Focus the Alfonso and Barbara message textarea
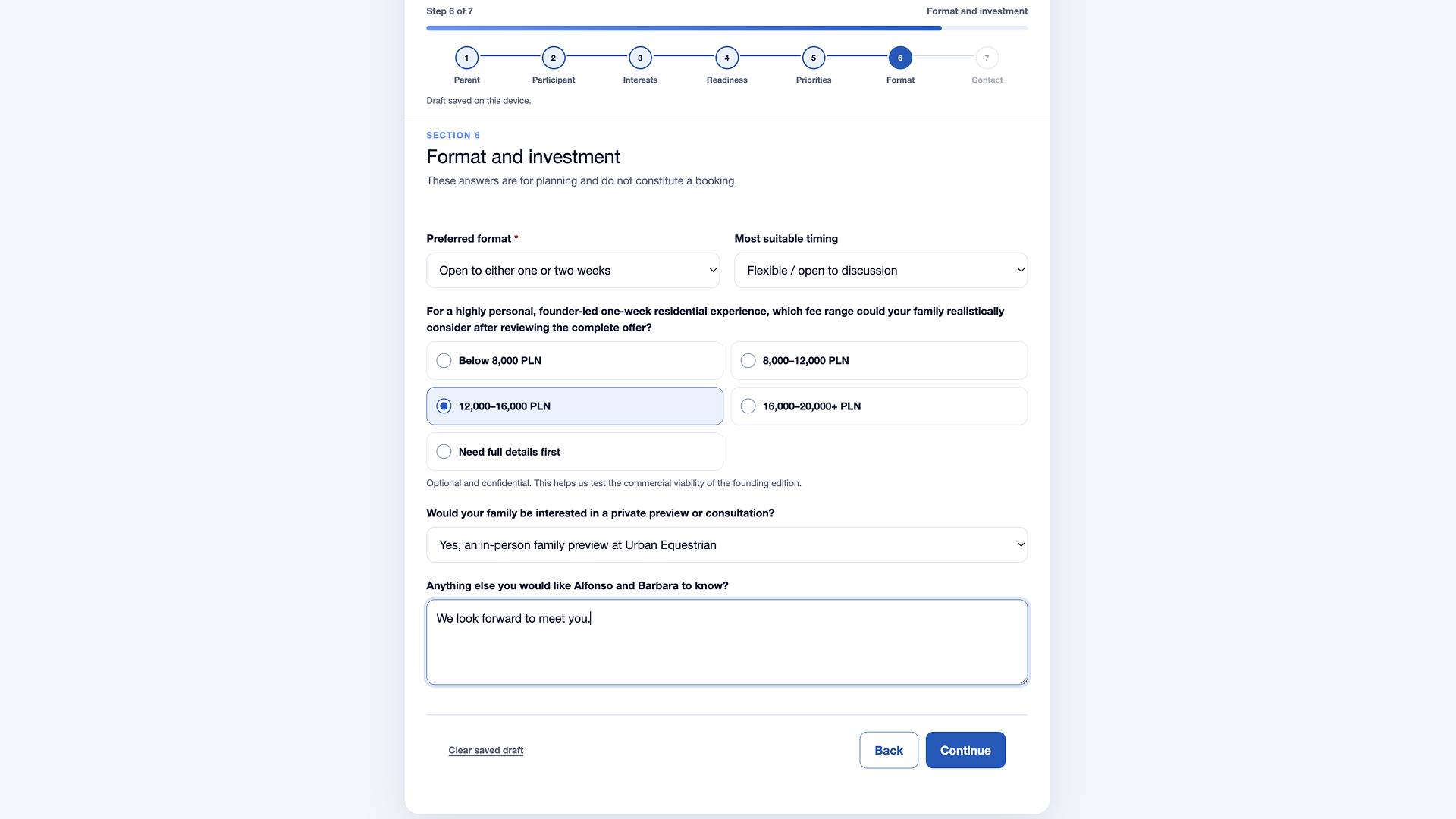The height and width of the screenshot is (819, 1456). click(x=726, y=642)
